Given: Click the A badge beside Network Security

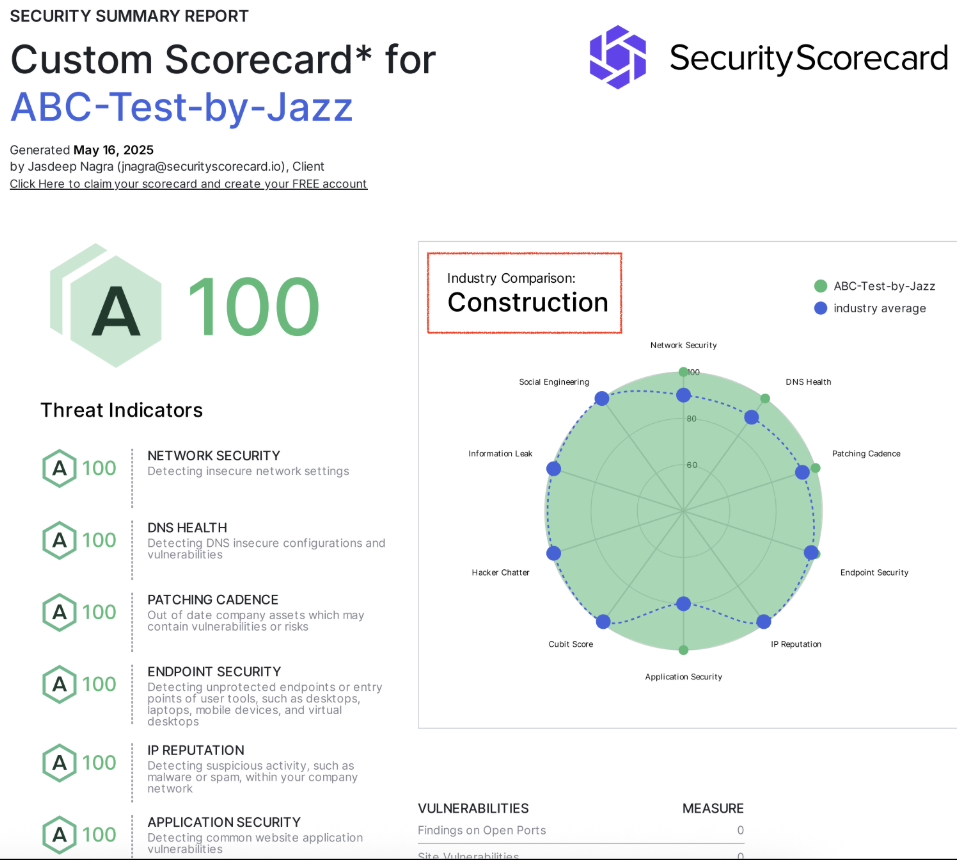Looking at the screenshot, I should coord(59,468).
